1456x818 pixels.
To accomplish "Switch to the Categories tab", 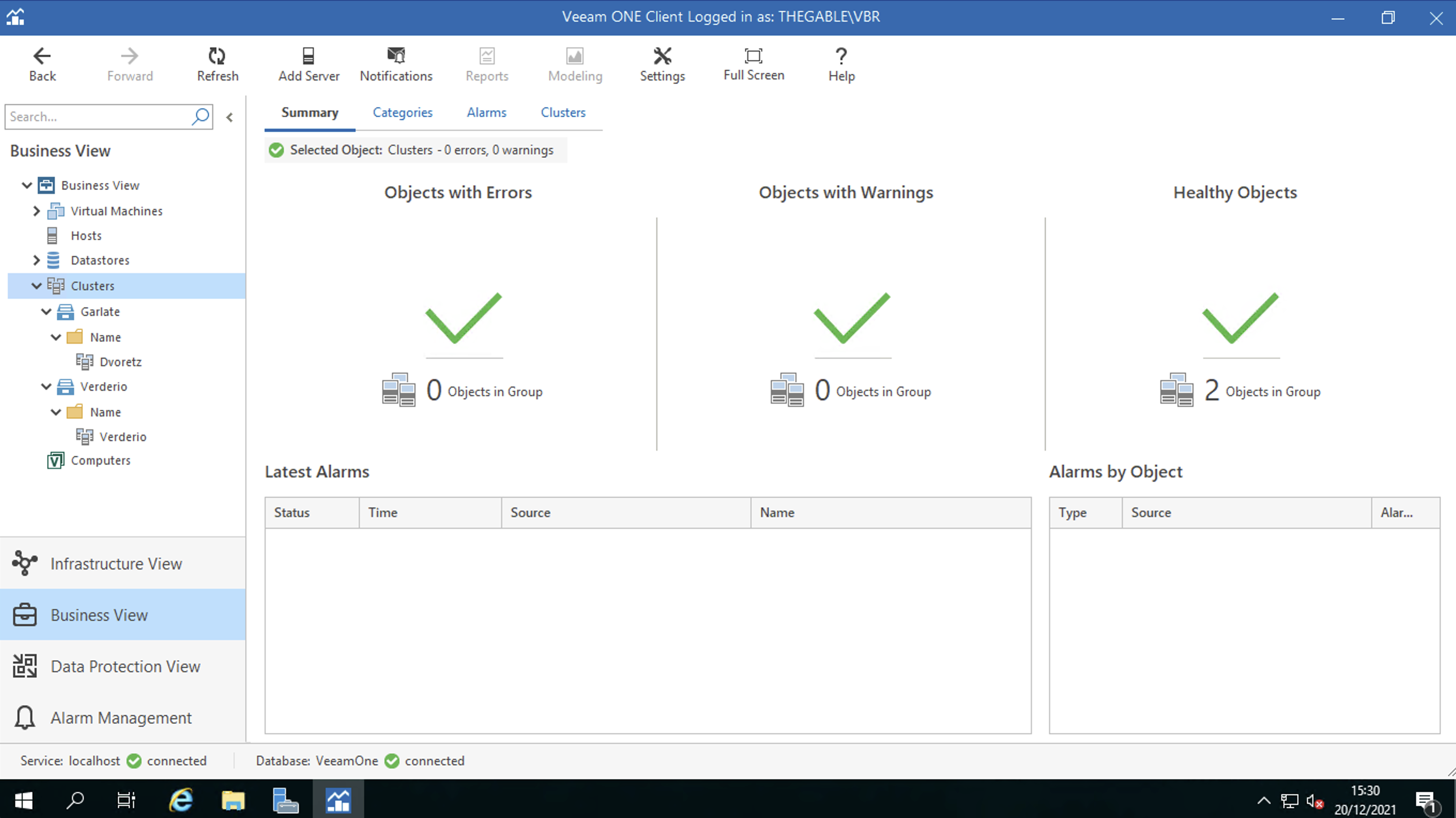I will tap(403, 112).
